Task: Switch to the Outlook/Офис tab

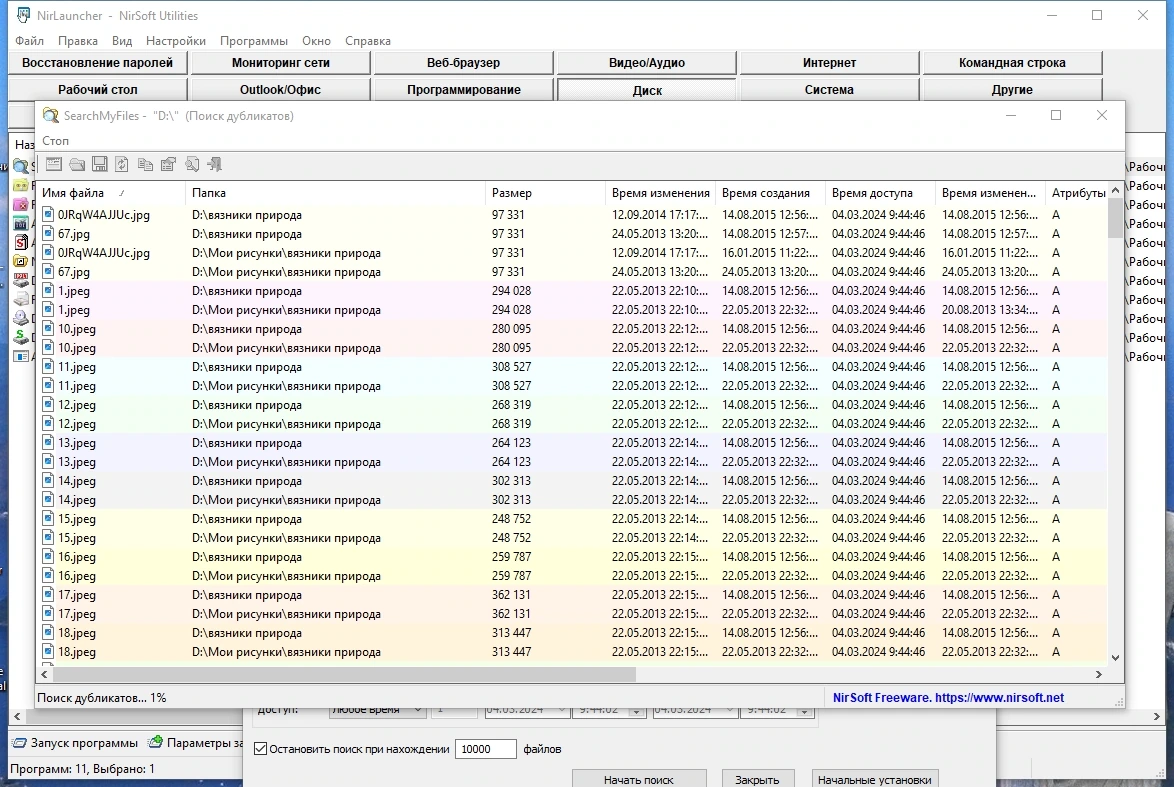Action: [281, 90]
